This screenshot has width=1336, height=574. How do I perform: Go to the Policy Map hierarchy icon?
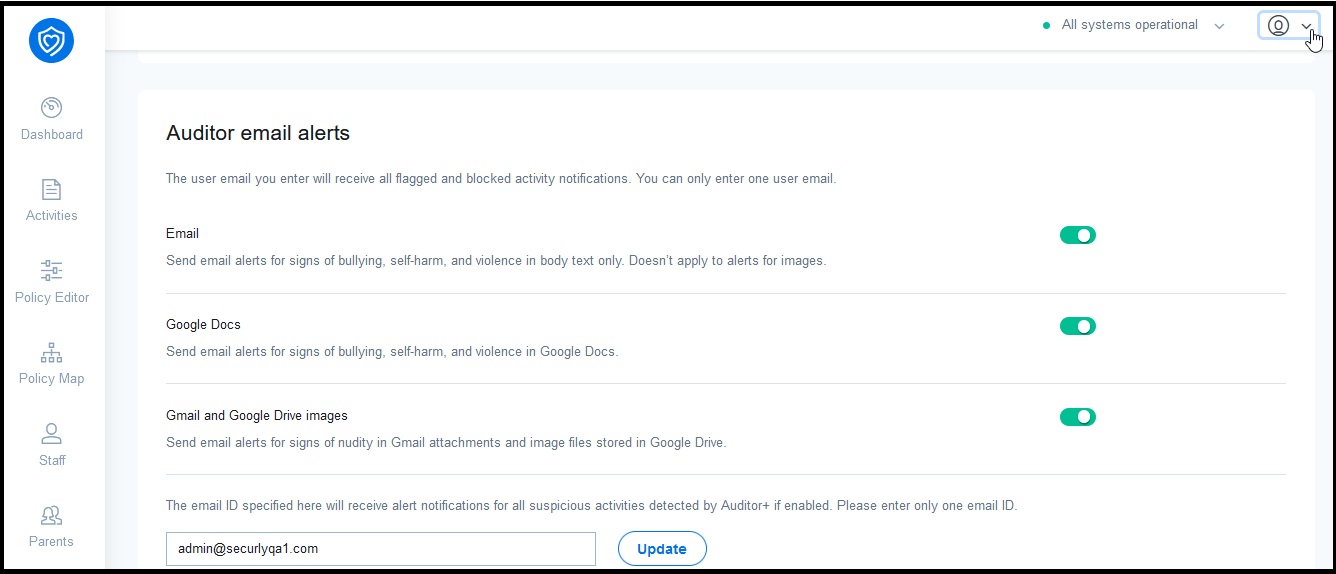[x=52, y=352]
